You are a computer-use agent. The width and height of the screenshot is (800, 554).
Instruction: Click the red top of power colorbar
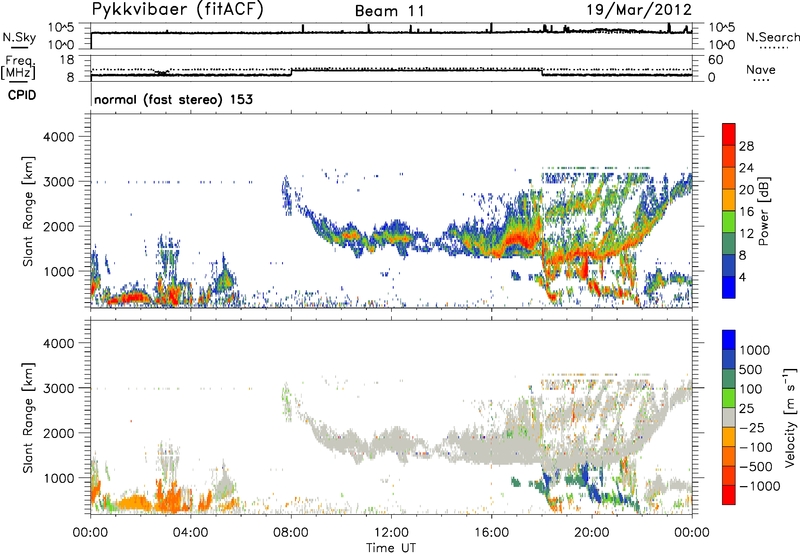coord(729,134)
